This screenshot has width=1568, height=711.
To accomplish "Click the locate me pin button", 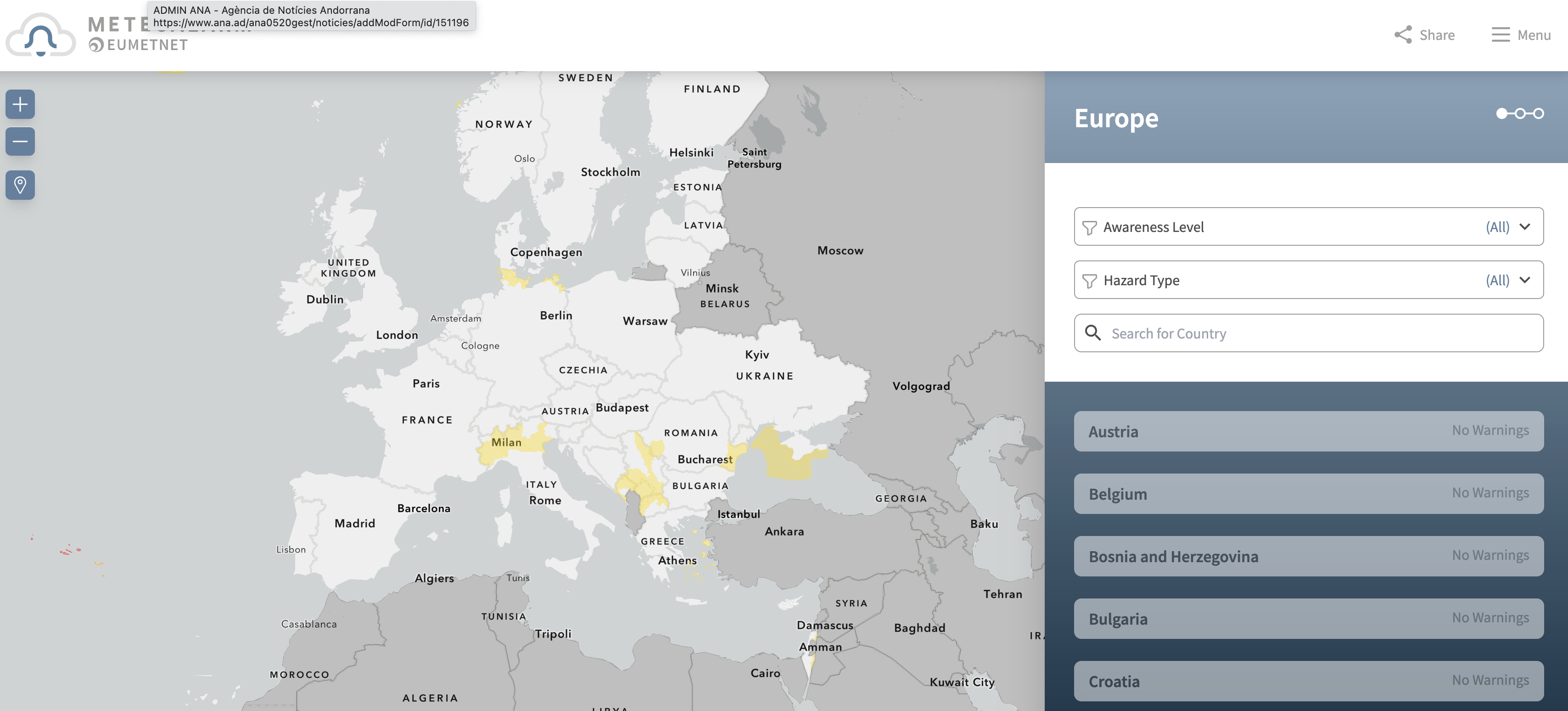I will point(20,185).
